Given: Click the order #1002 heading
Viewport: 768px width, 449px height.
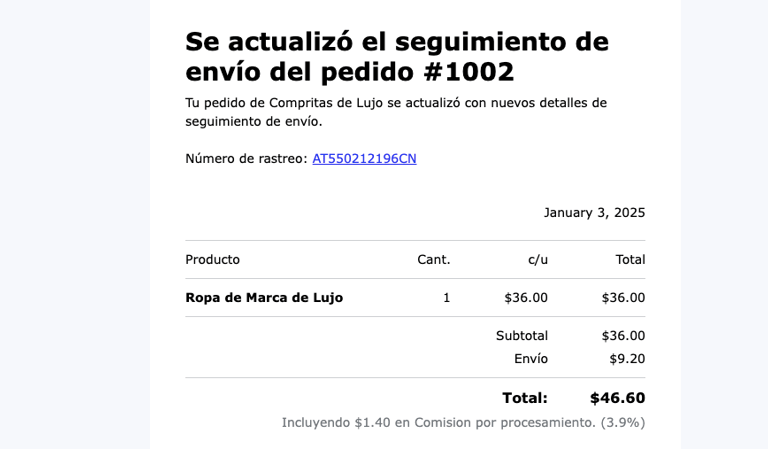Looking at the screenshot, I should pyautogui.click(x=397, y=56).
